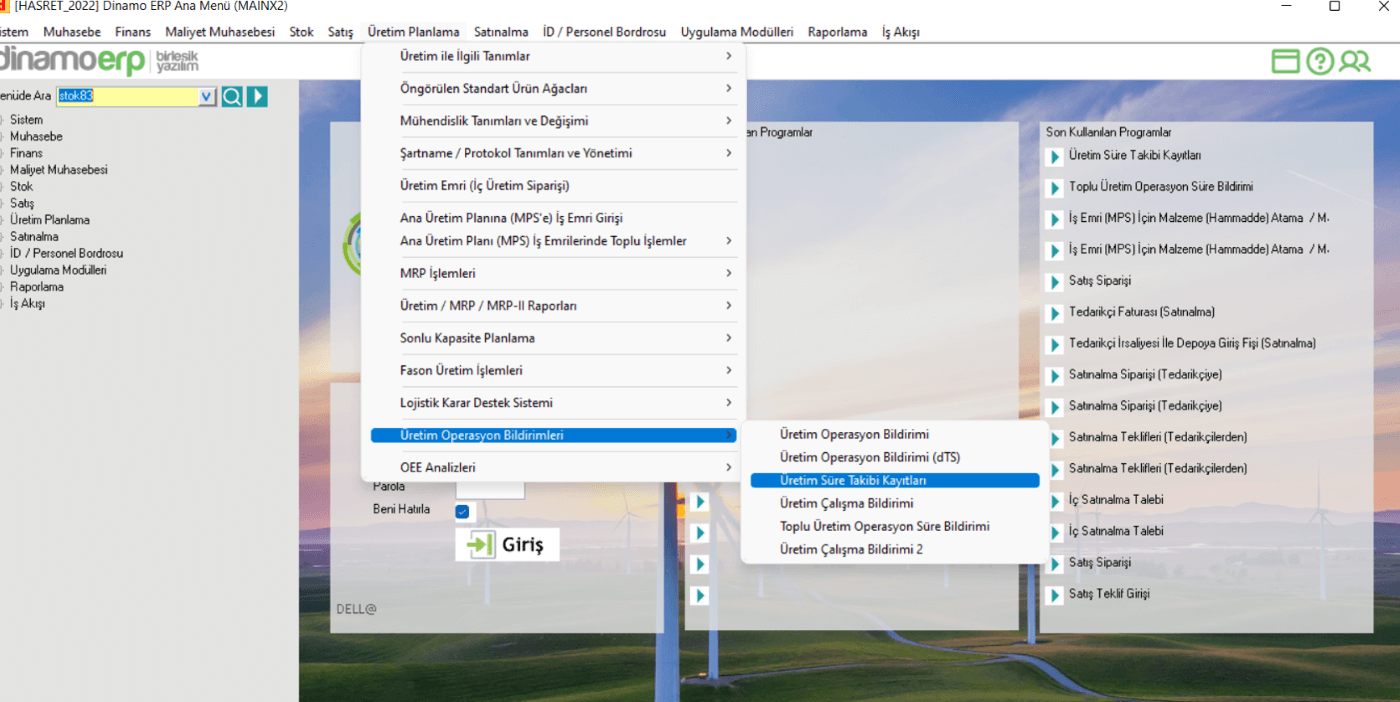Click the green users icon in the header
1400x702 pixels.
(1355, 61)
